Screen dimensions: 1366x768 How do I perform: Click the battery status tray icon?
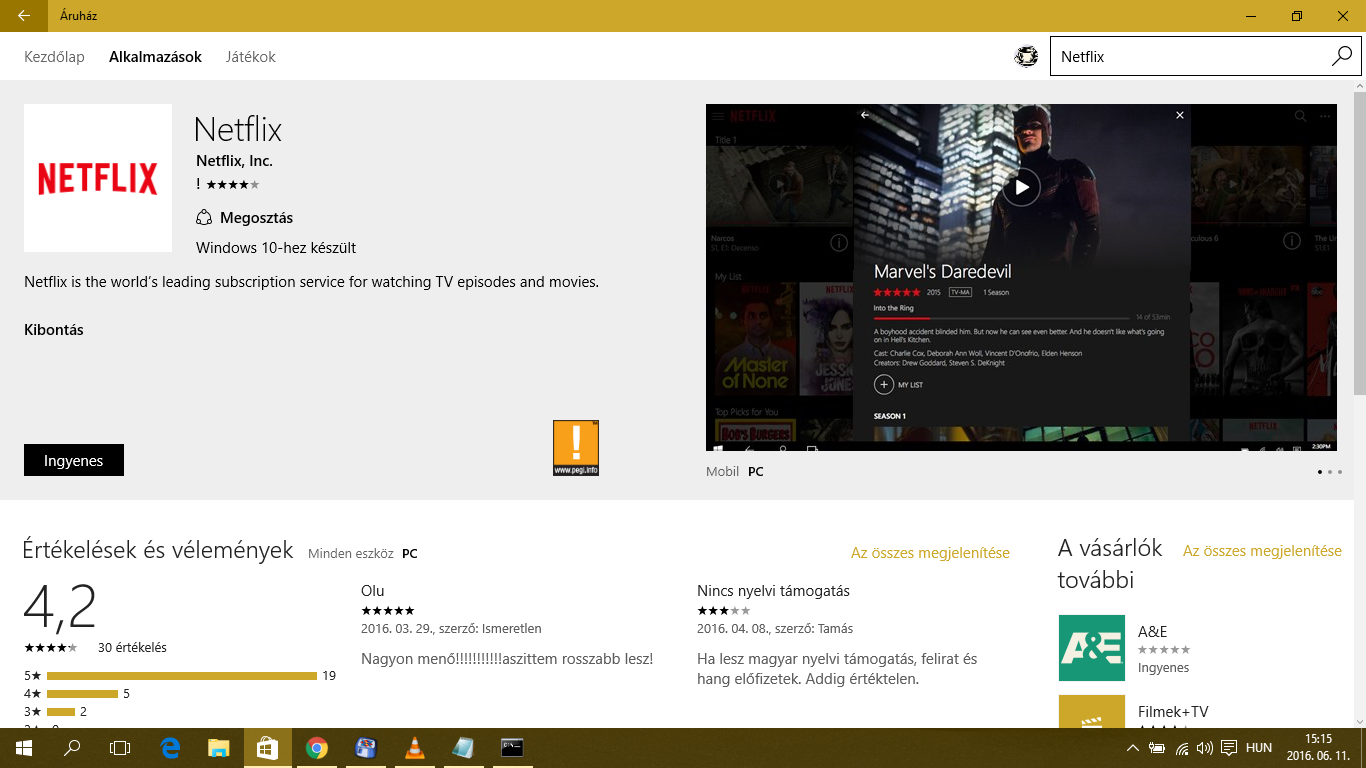pyautogui.click(x=1157, y=748)
